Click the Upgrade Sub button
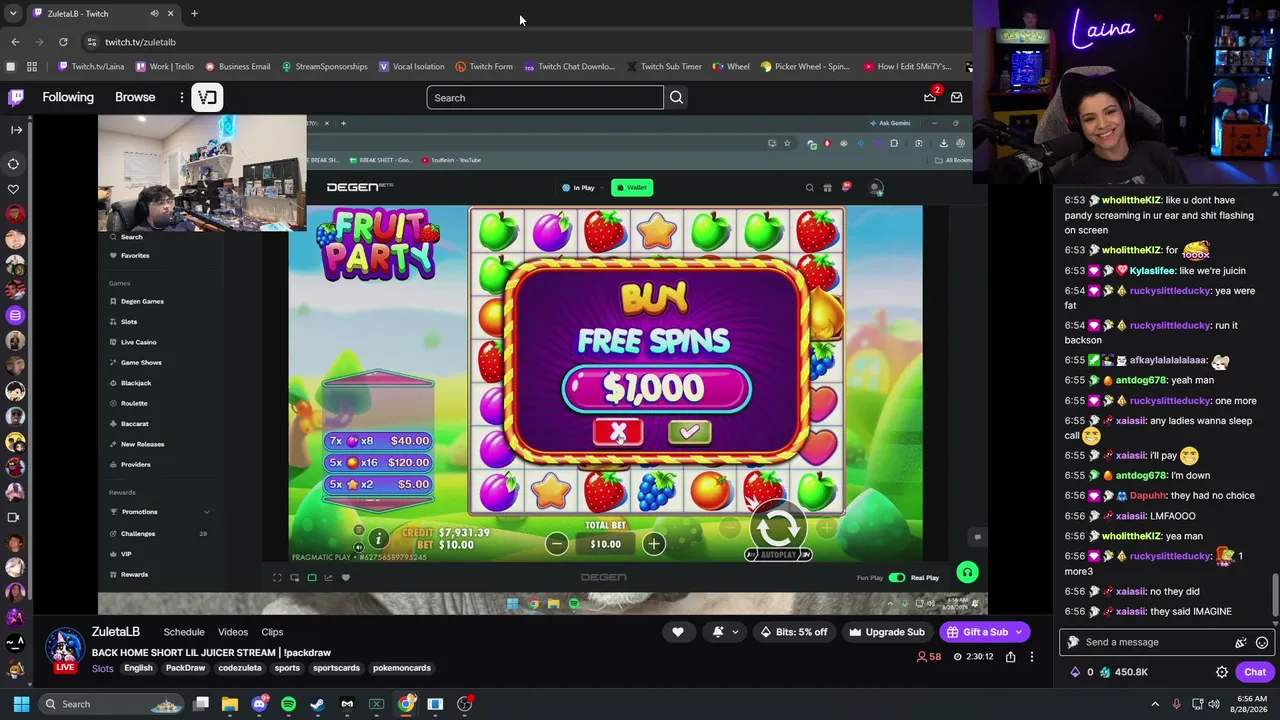Screen dimensions: 1280x720 point(887,632)
